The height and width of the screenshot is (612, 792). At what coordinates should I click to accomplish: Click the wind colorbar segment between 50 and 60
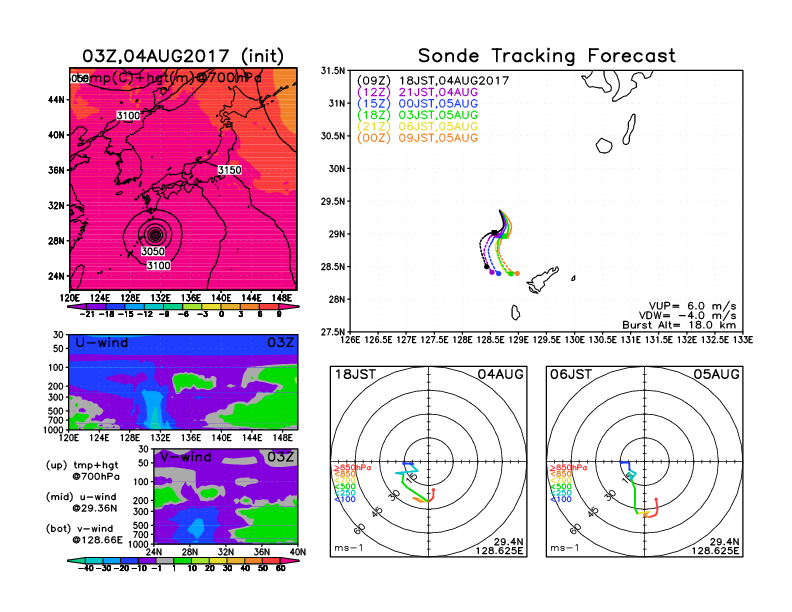pyautogui.click(x=271, y=560)
